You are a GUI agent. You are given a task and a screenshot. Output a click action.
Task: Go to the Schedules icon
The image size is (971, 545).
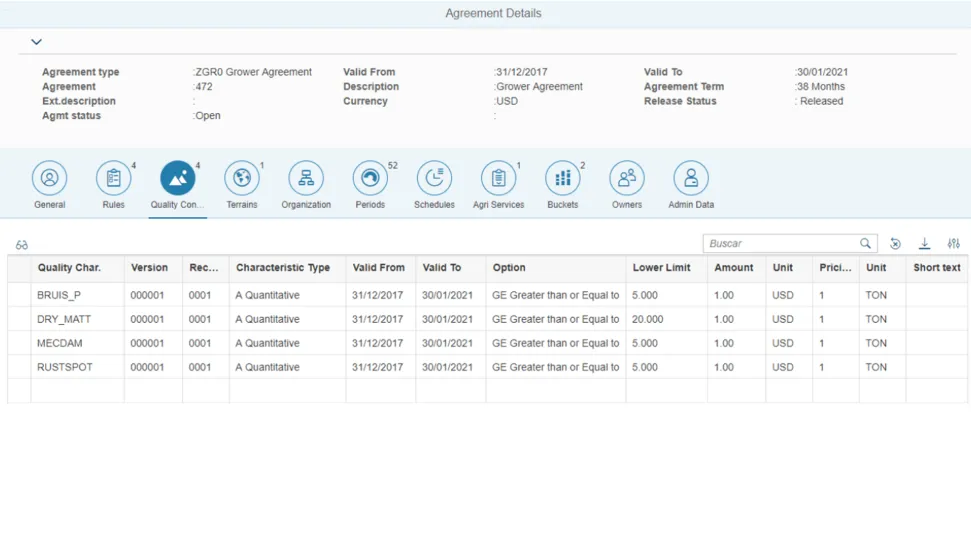pyautogui.click(x=434, y=179)
